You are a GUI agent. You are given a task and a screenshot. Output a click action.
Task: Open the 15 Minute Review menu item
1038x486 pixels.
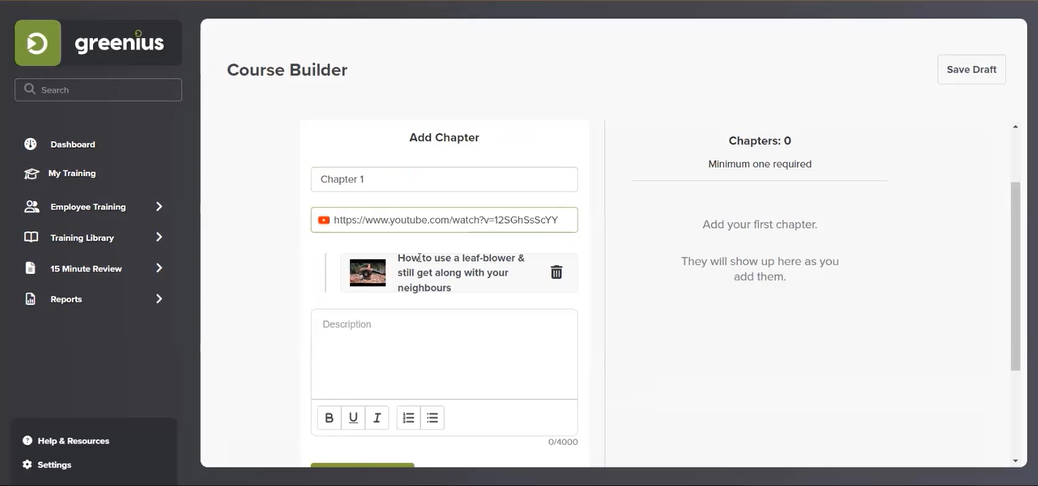[86, 269]
